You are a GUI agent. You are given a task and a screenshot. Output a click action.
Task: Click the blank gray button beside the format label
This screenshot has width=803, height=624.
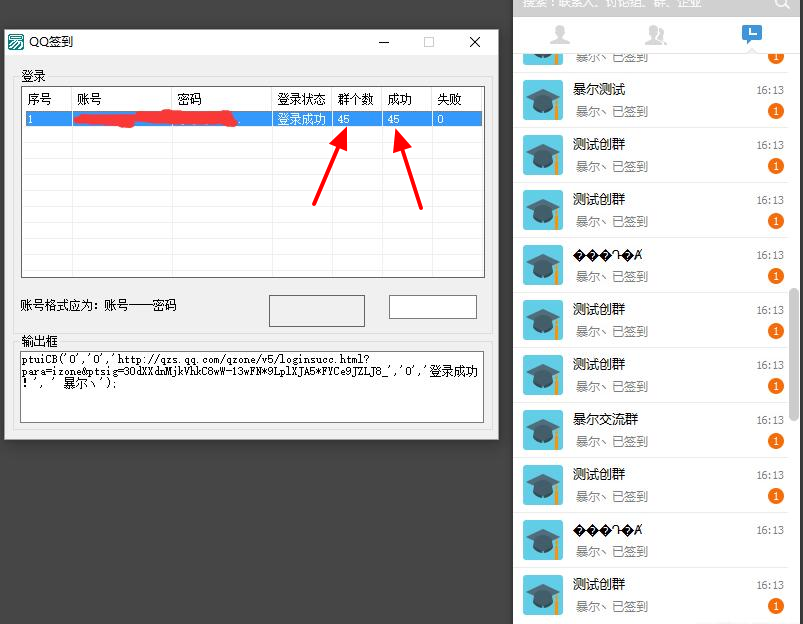point(317,310)
